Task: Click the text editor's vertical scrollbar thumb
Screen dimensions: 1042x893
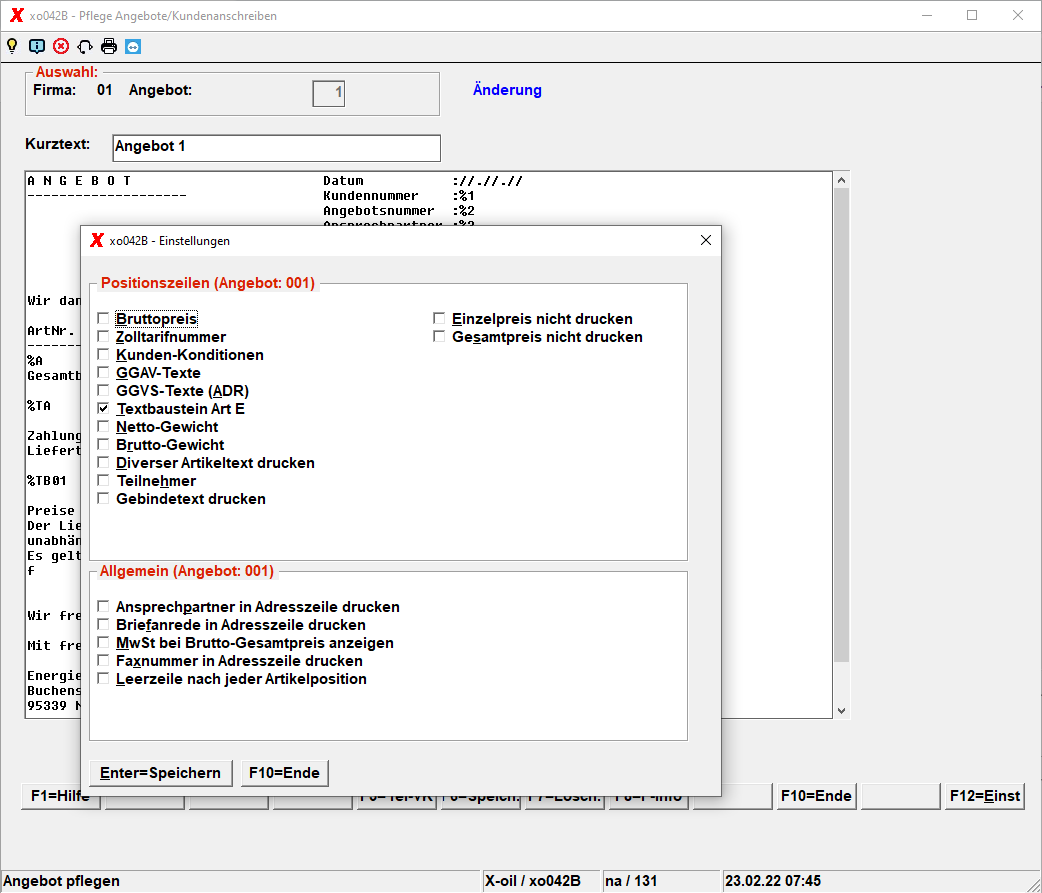Action: point(841,425)
